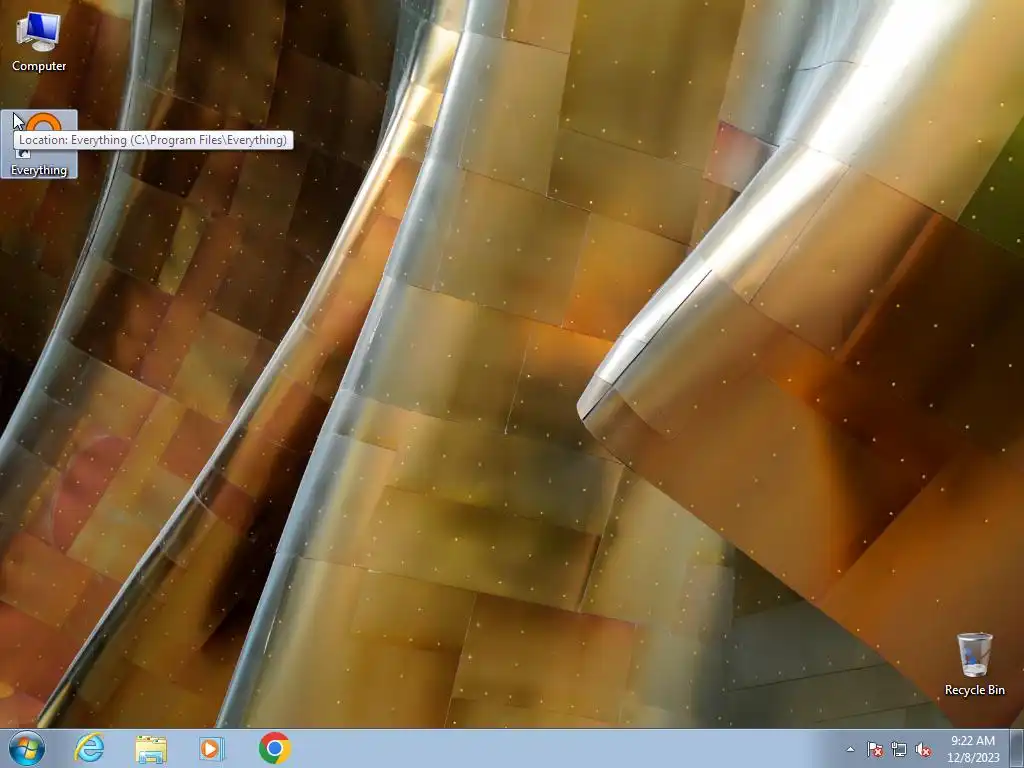Launch Internet Explorer from taskbar

89,748
